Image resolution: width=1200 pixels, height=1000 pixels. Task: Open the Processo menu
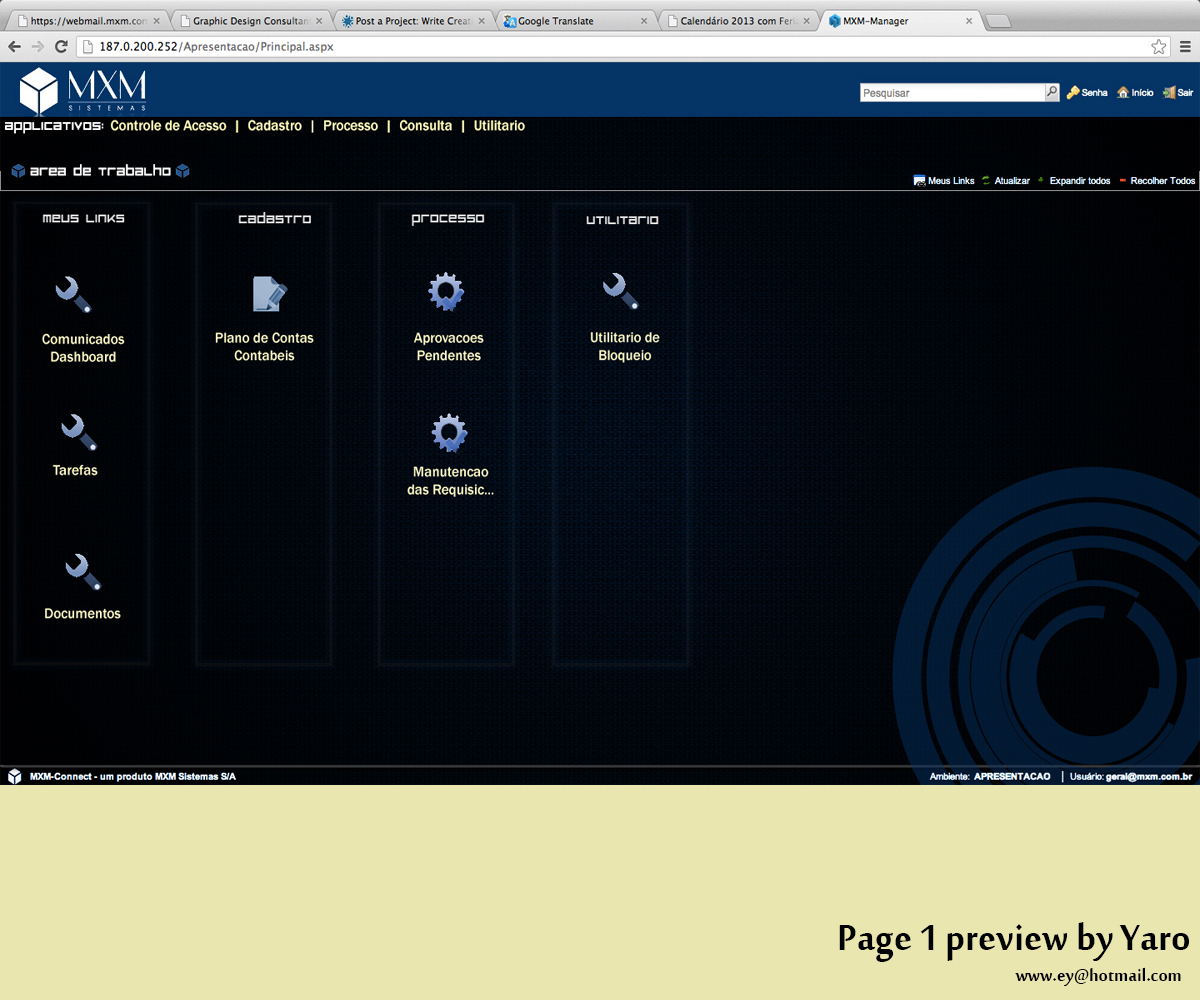click(350, 126)
